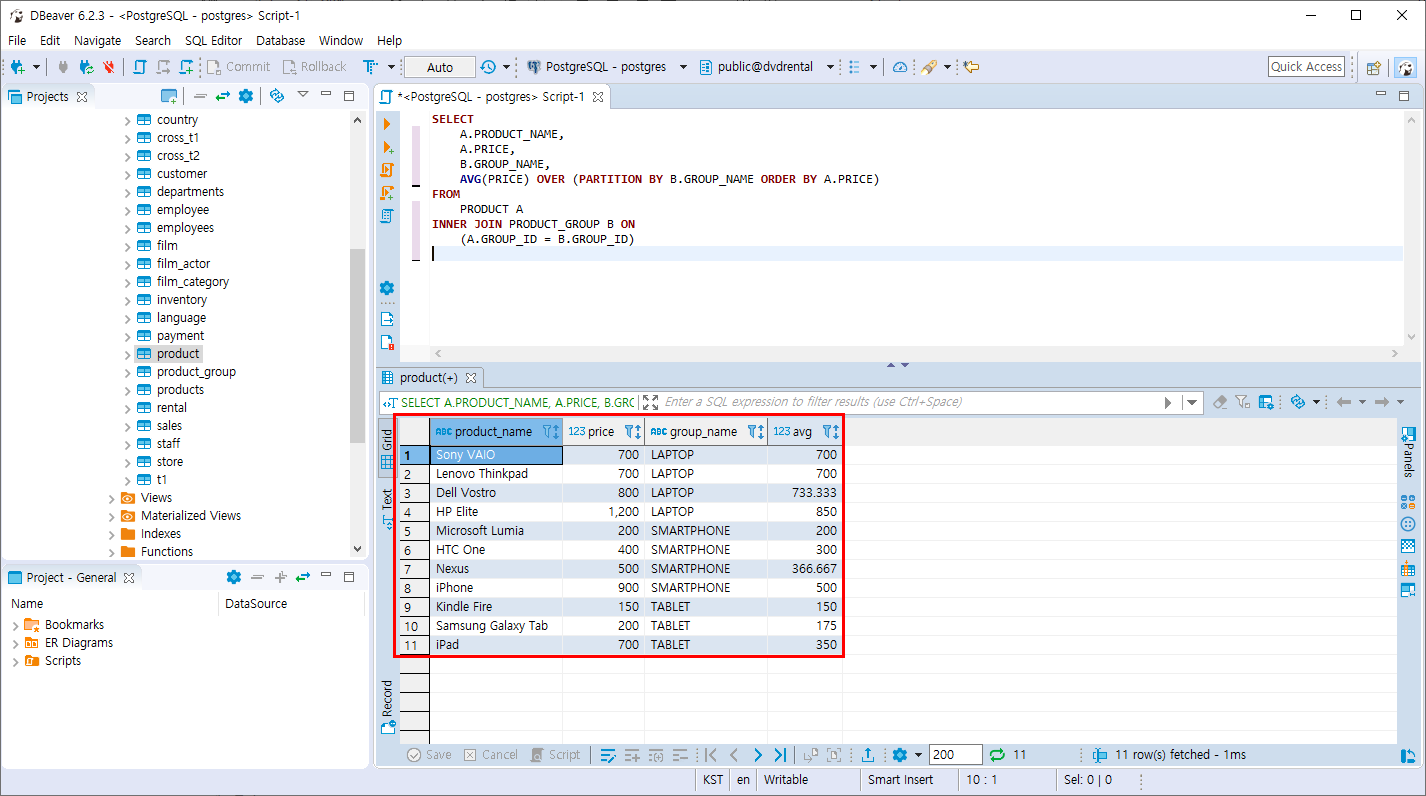Select the Sony VAIO cell

point(496,455)
